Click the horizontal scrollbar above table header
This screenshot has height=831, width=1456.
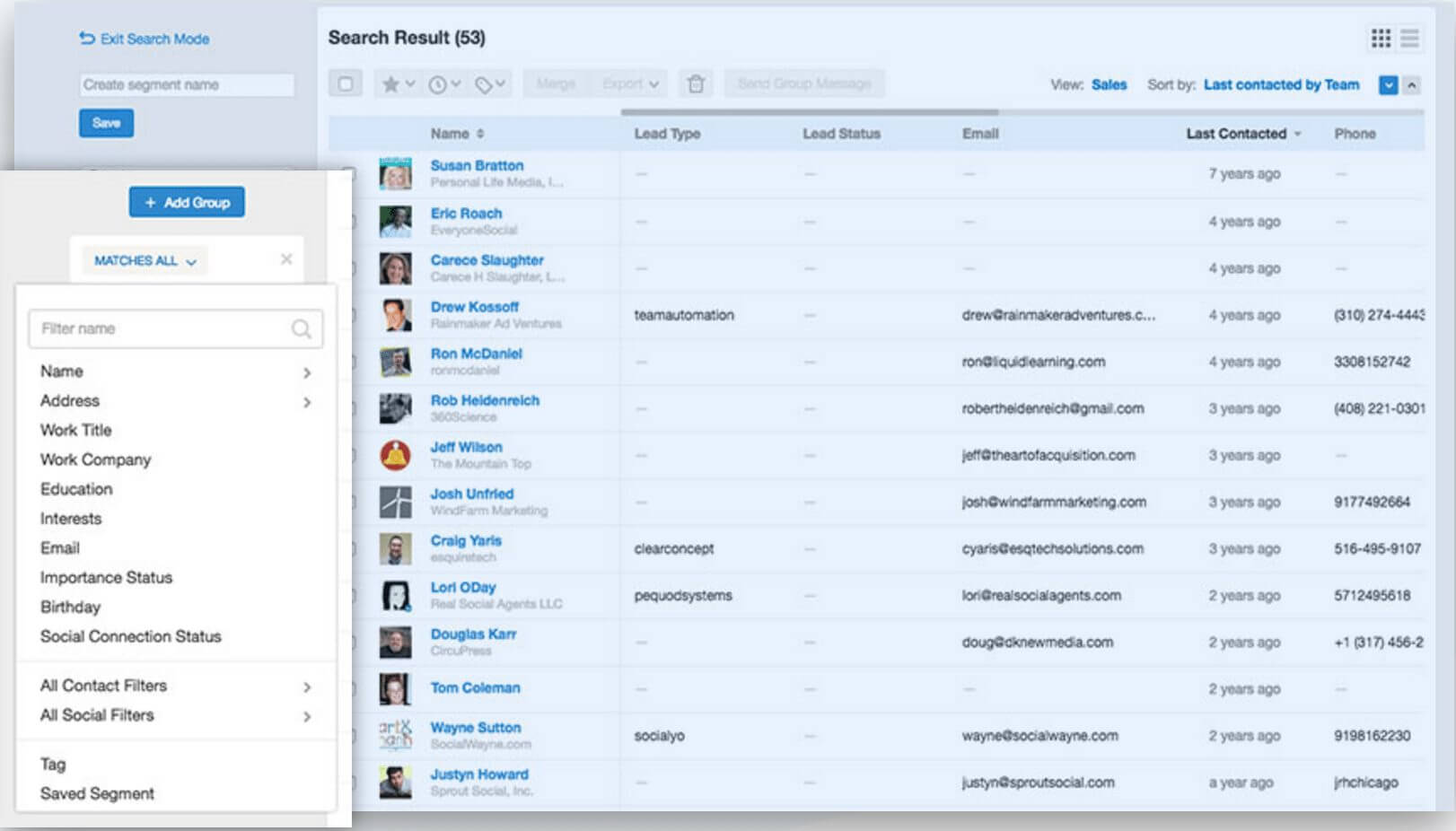pyautogui.click(x=809, y=112)
